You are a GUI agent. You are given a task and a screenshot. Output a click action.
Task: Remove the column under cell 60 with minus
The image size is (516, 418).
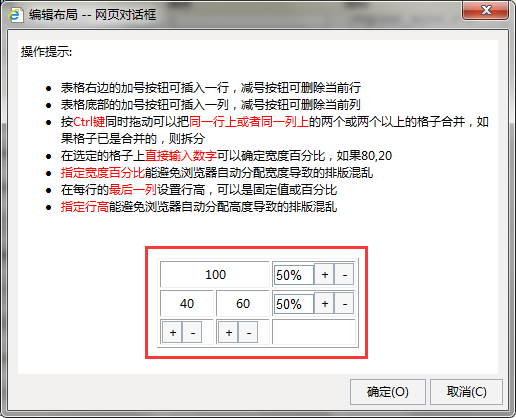tap(248, 332)
